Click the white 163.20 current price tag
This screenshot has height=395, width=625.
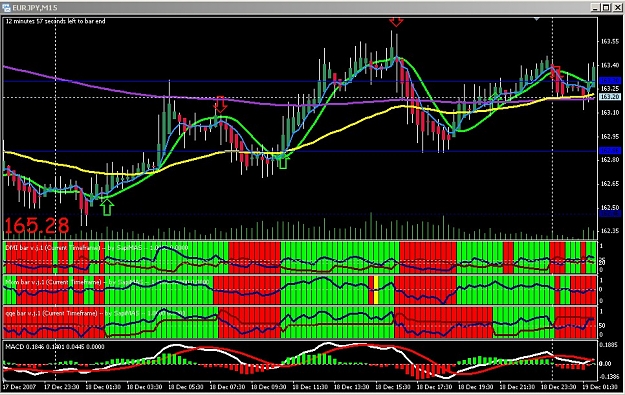coord(610,97)
